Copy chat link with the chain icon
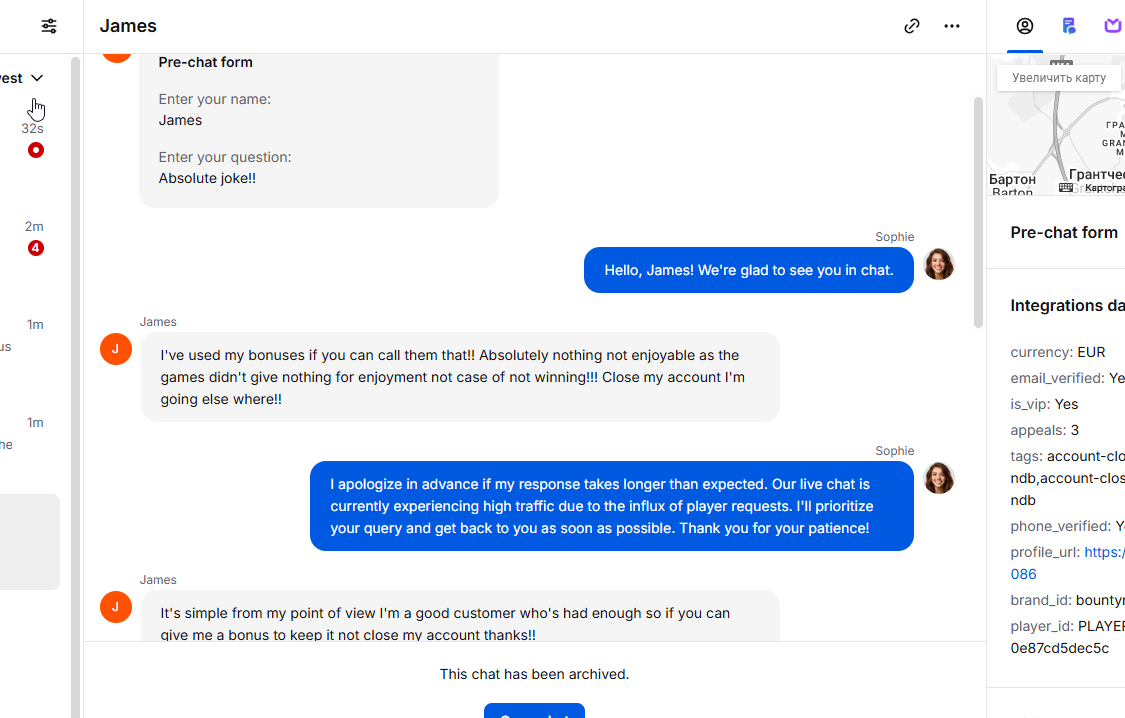This screenshot has width=1125, height=718. (912, 27)
